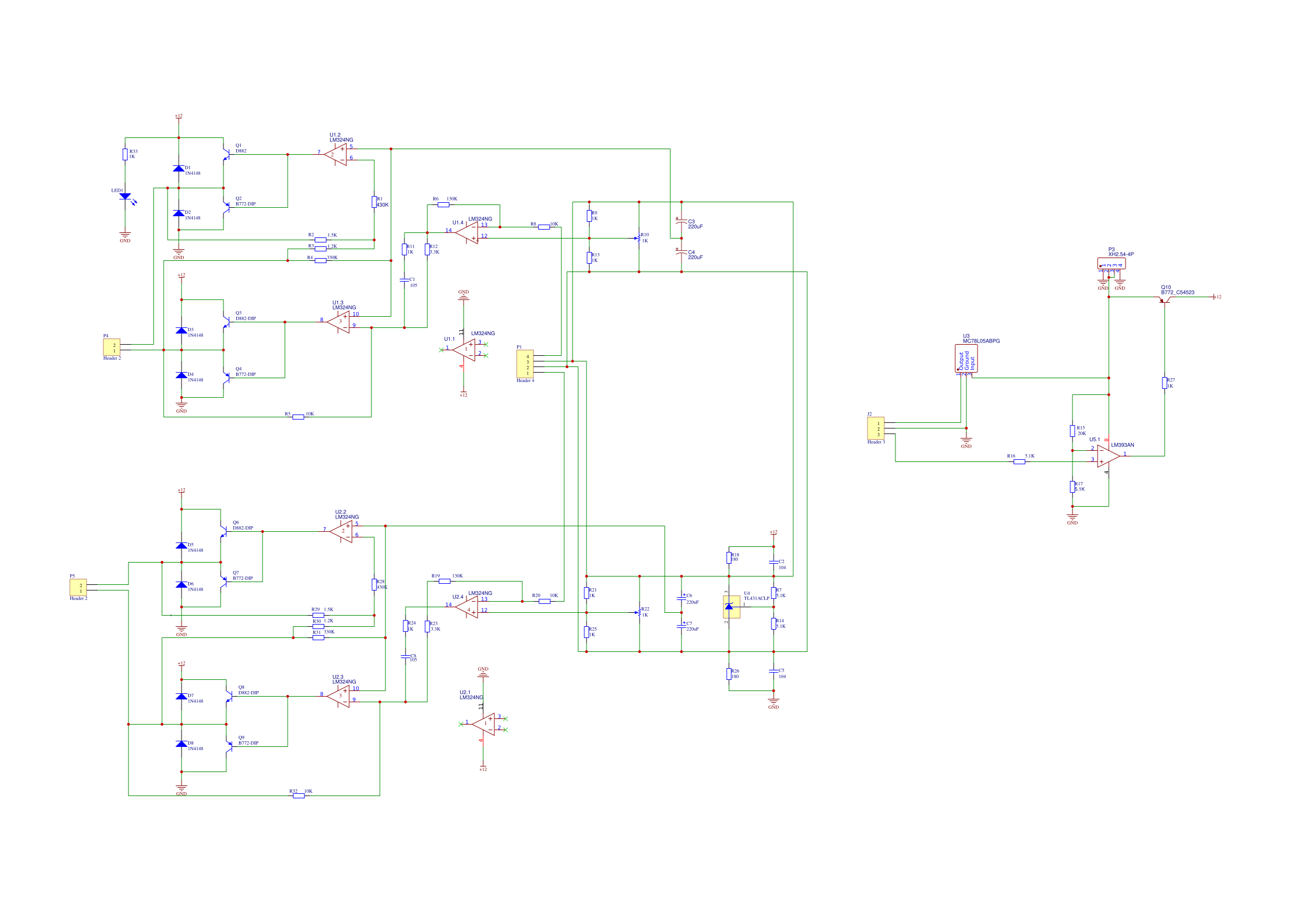Select the J2 Header 3 connector
The height and width of the screenshot is (924, 1306).
(x=875, y=428)
